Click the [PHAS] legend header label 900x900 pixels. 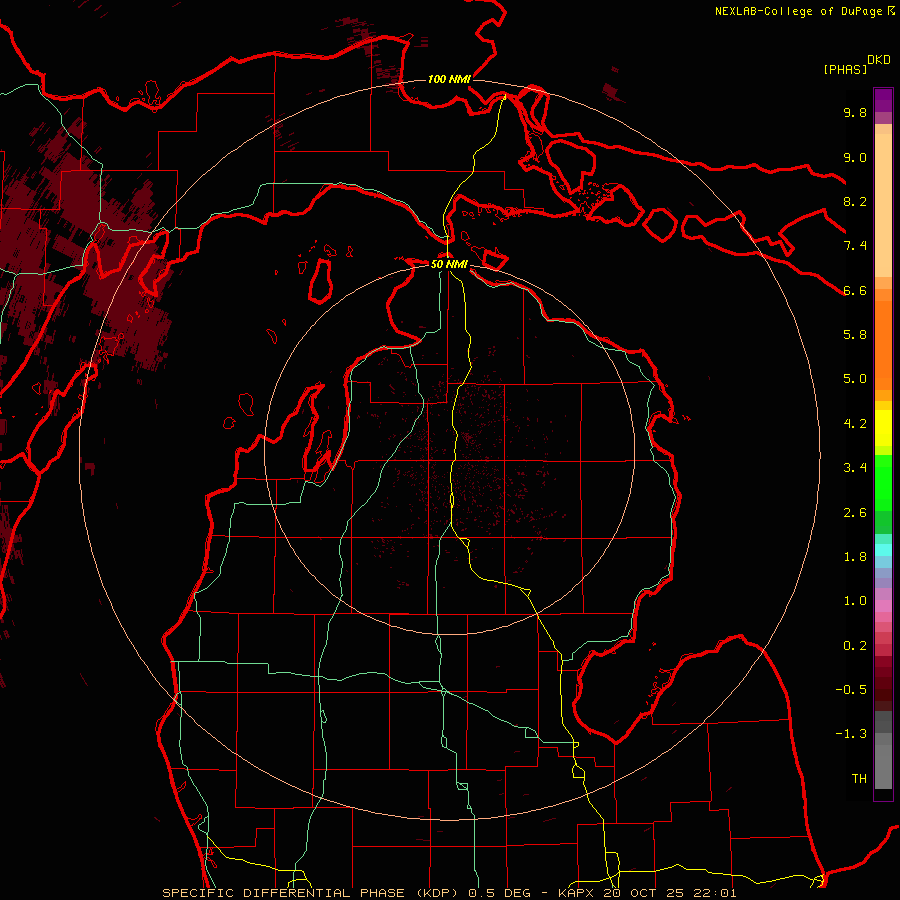tap(845, 69)
